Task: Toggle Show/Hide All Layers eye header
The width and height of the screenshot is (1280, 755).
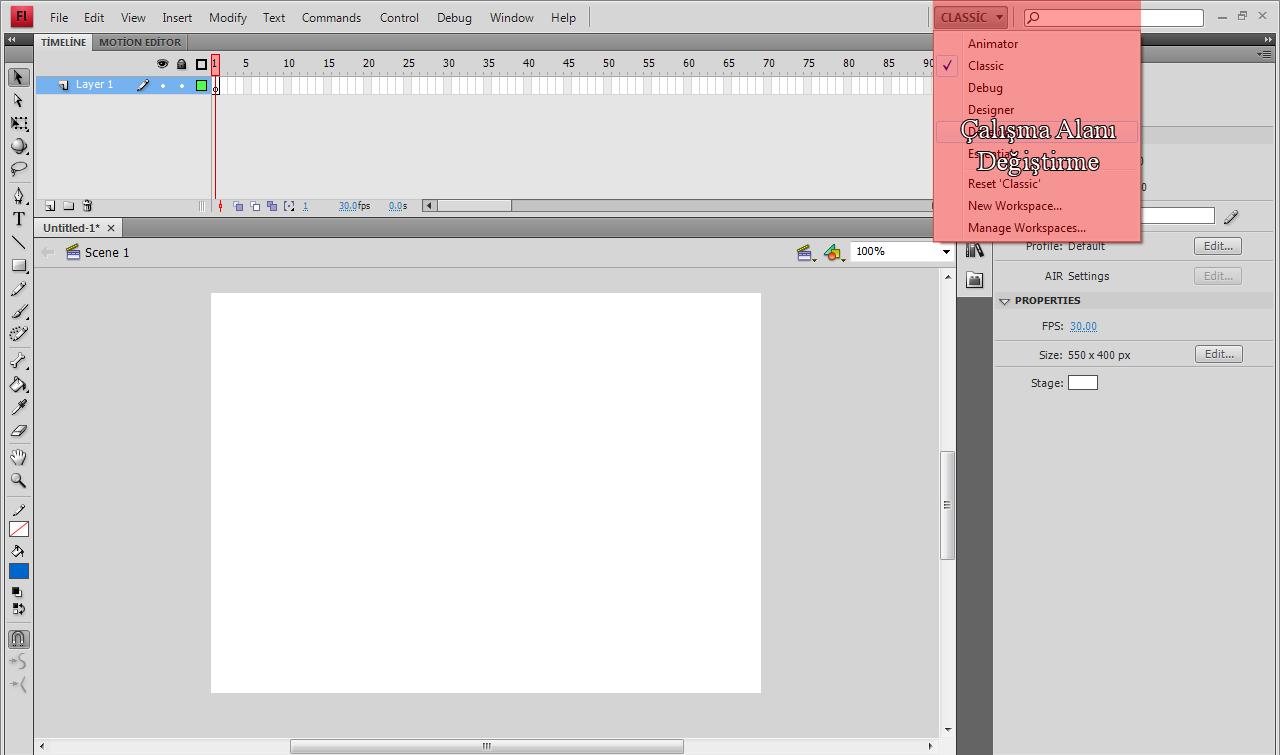Action: [162, 64]
